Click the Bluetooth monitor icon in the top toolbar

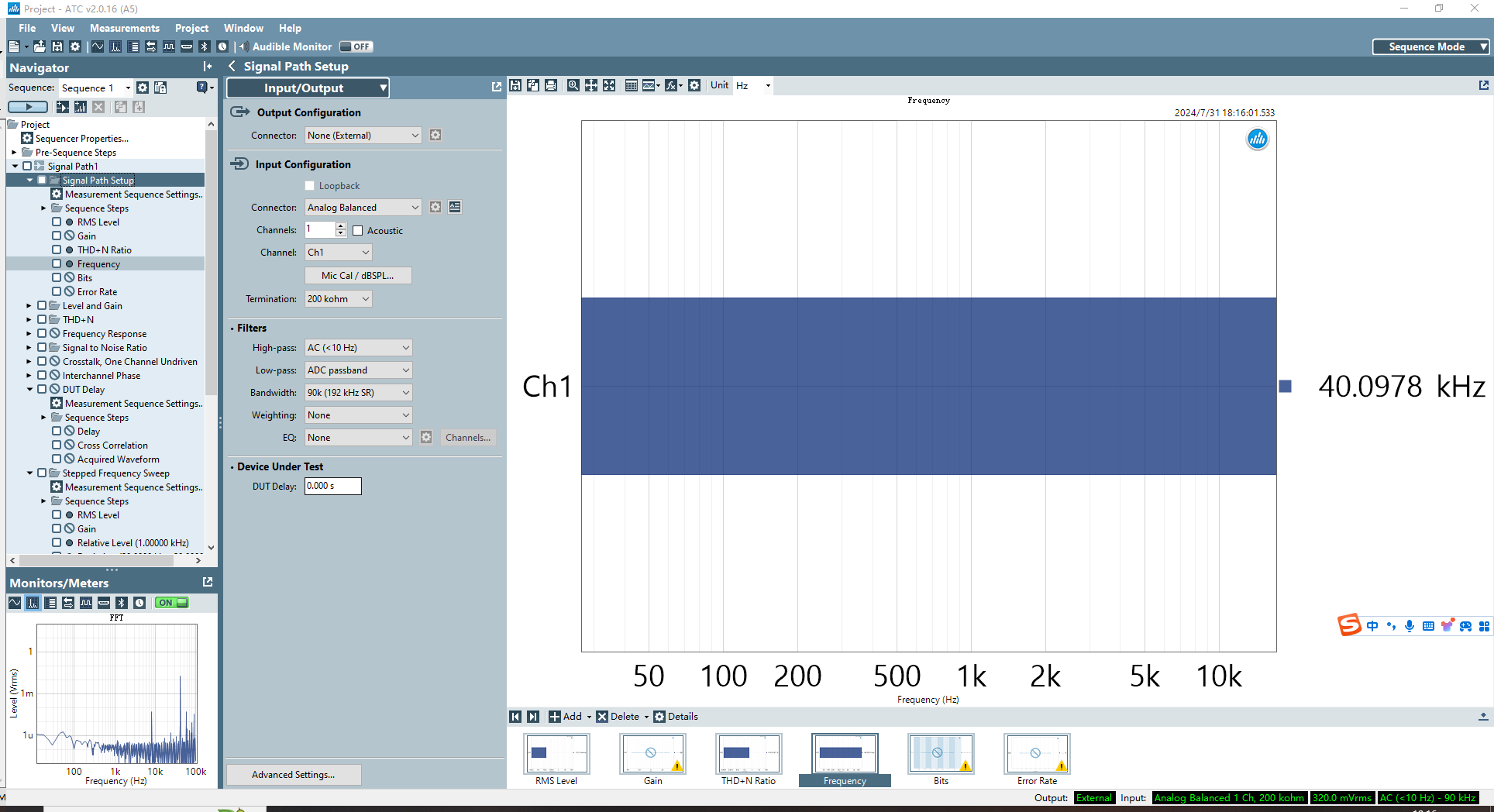tap(204, 46)
